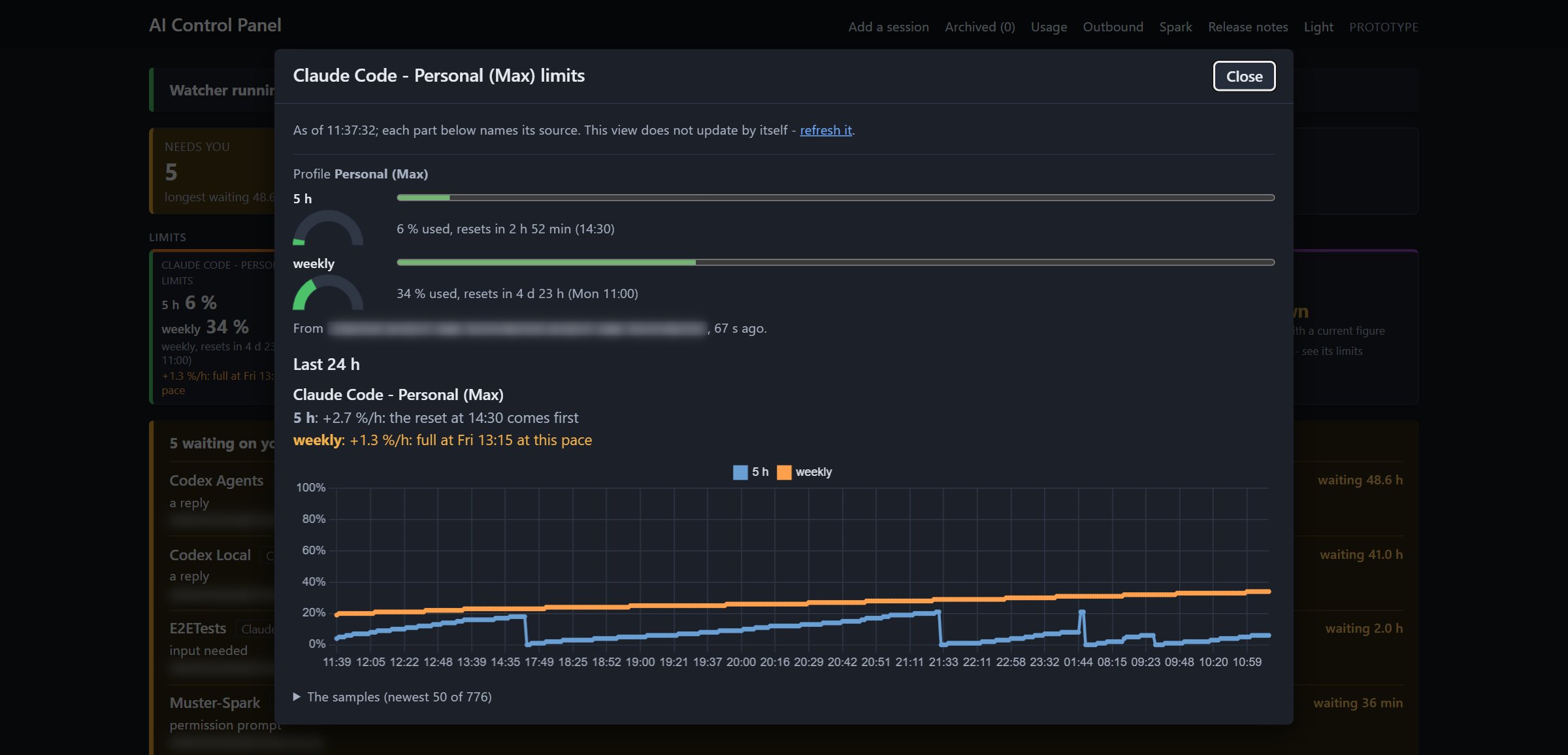This screenshot has width=1568, height=755.
Task: Click the 'Last 24 h' heading
Action: (x=326, y=364)
